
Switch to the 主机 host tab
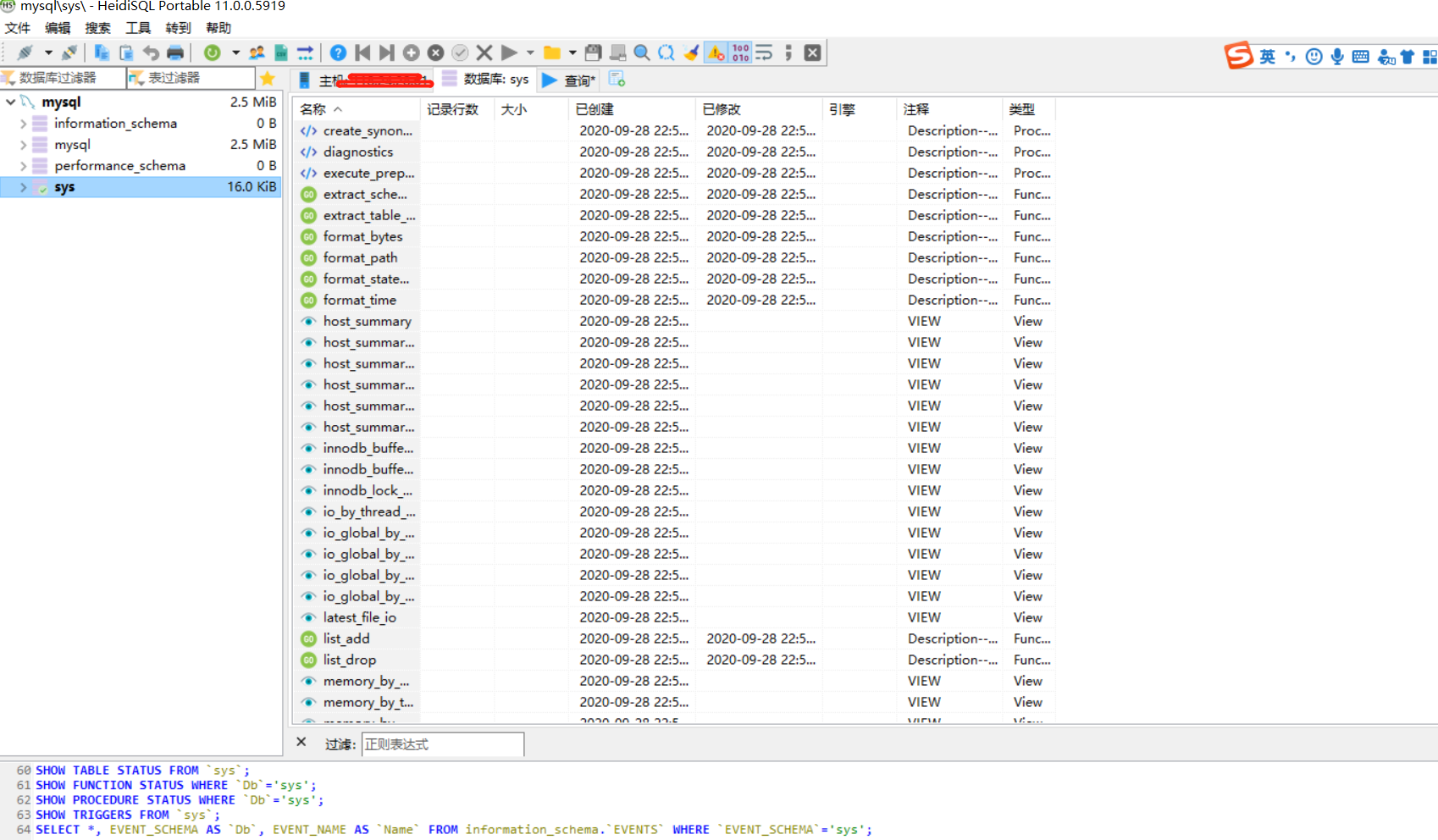(363, 80)
